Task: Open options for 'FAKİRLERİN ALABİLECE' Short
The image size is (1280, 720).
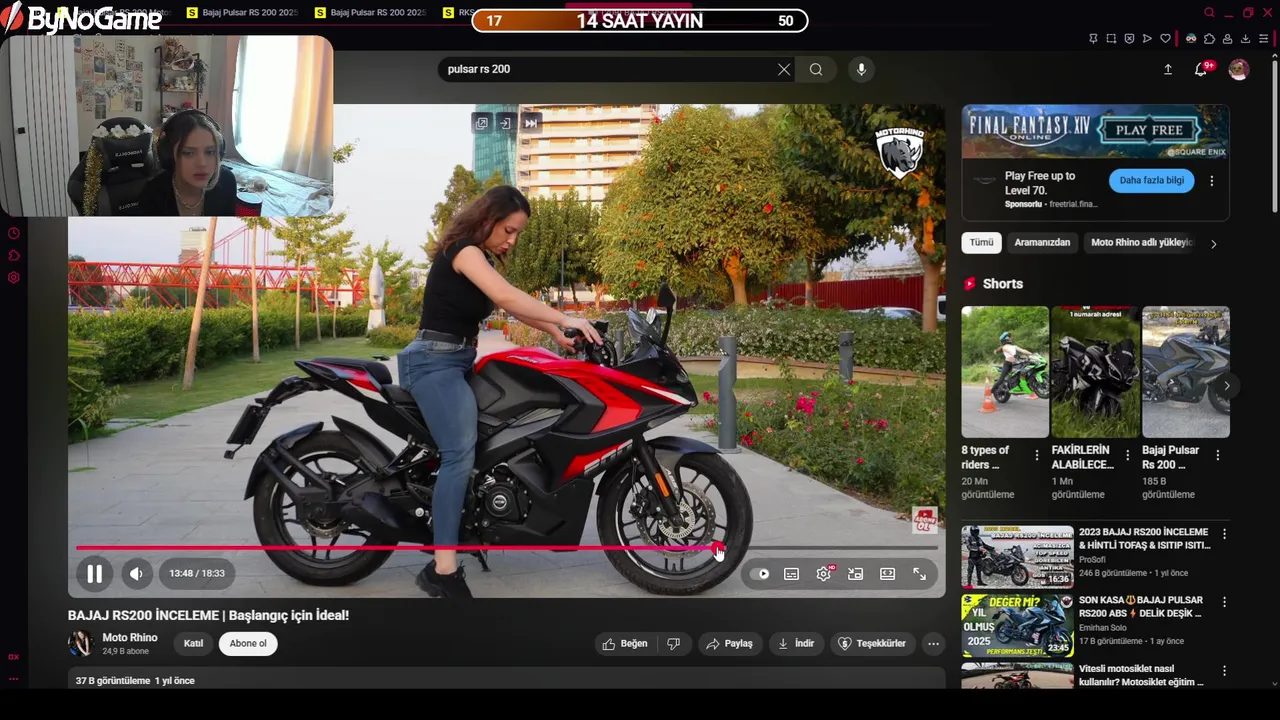Action: click(1127, 455)
